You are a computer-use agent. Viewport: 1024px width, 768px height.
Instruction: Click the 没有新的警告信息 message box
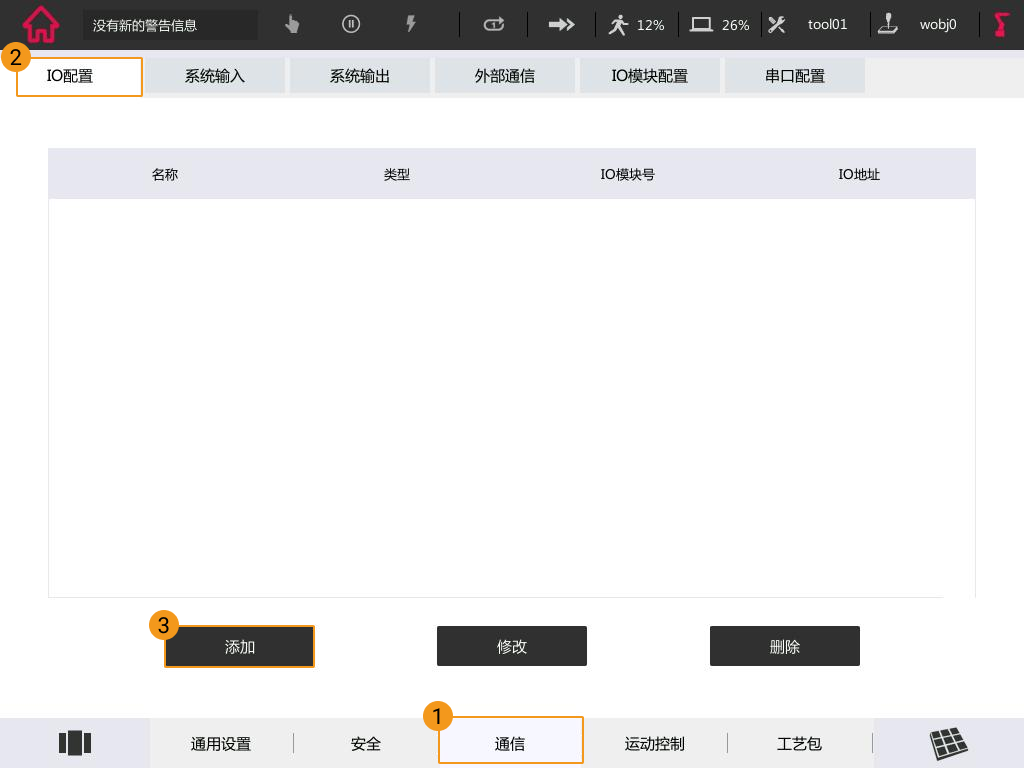click(x=170, y=25)
